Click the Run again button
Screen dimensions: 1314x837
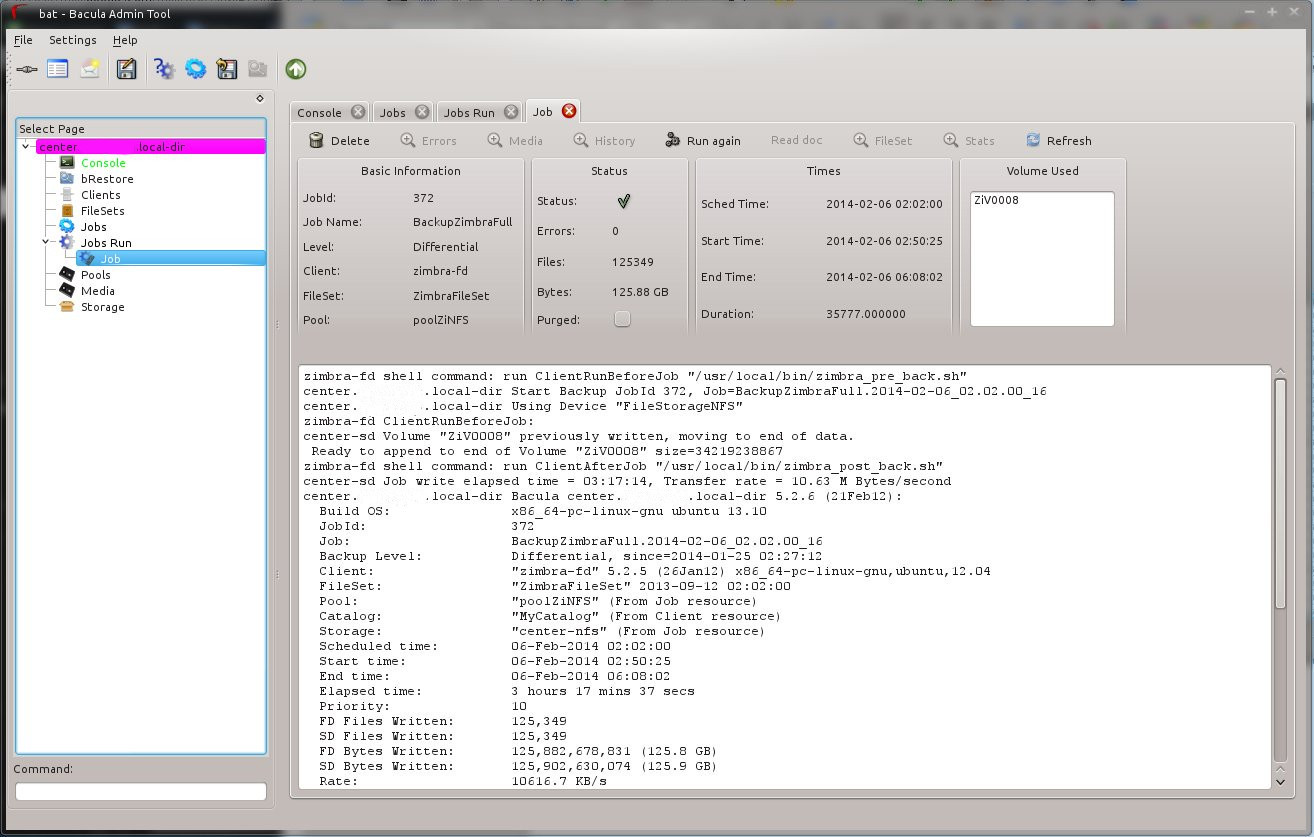703,141
